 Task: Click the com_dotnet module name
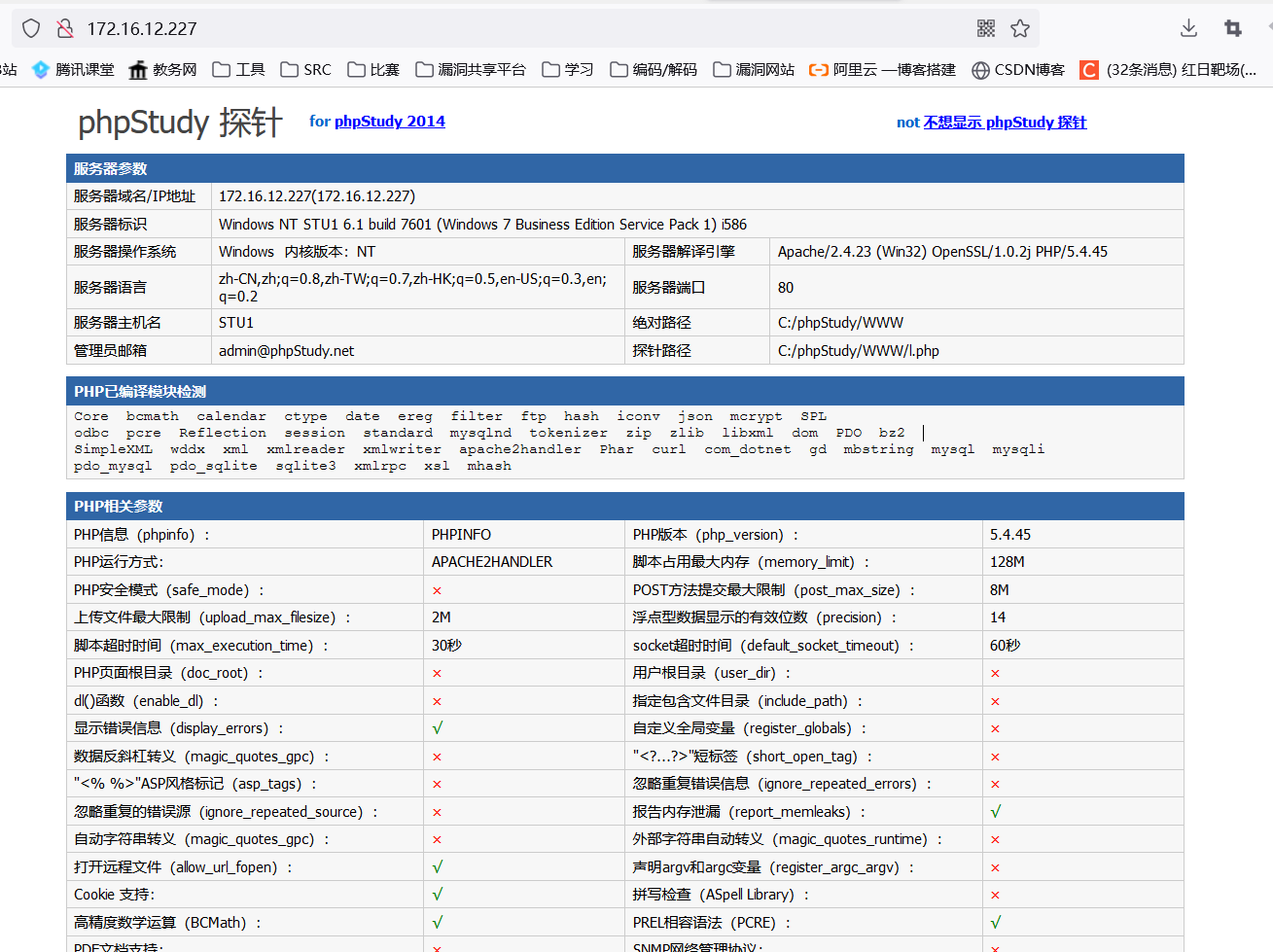748,449
